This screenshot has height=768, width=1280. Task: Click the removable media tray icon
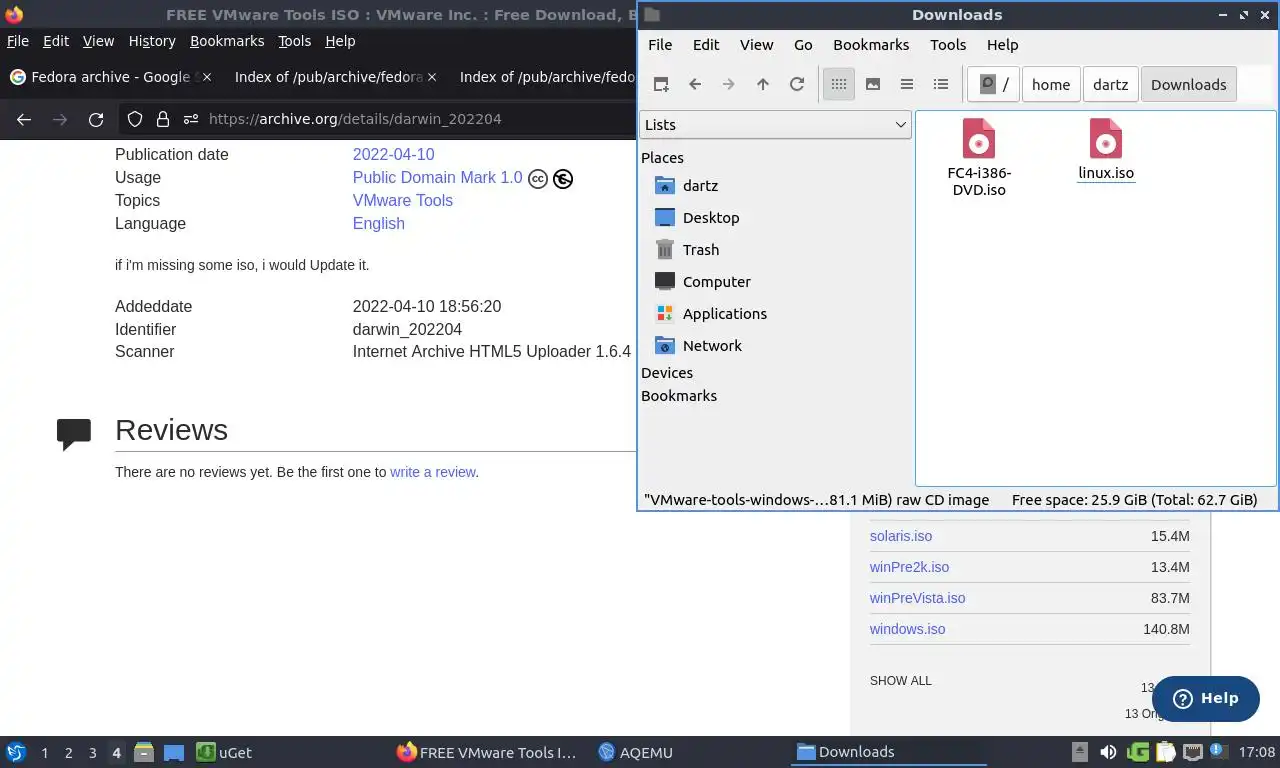click(x=1080, y=752)
